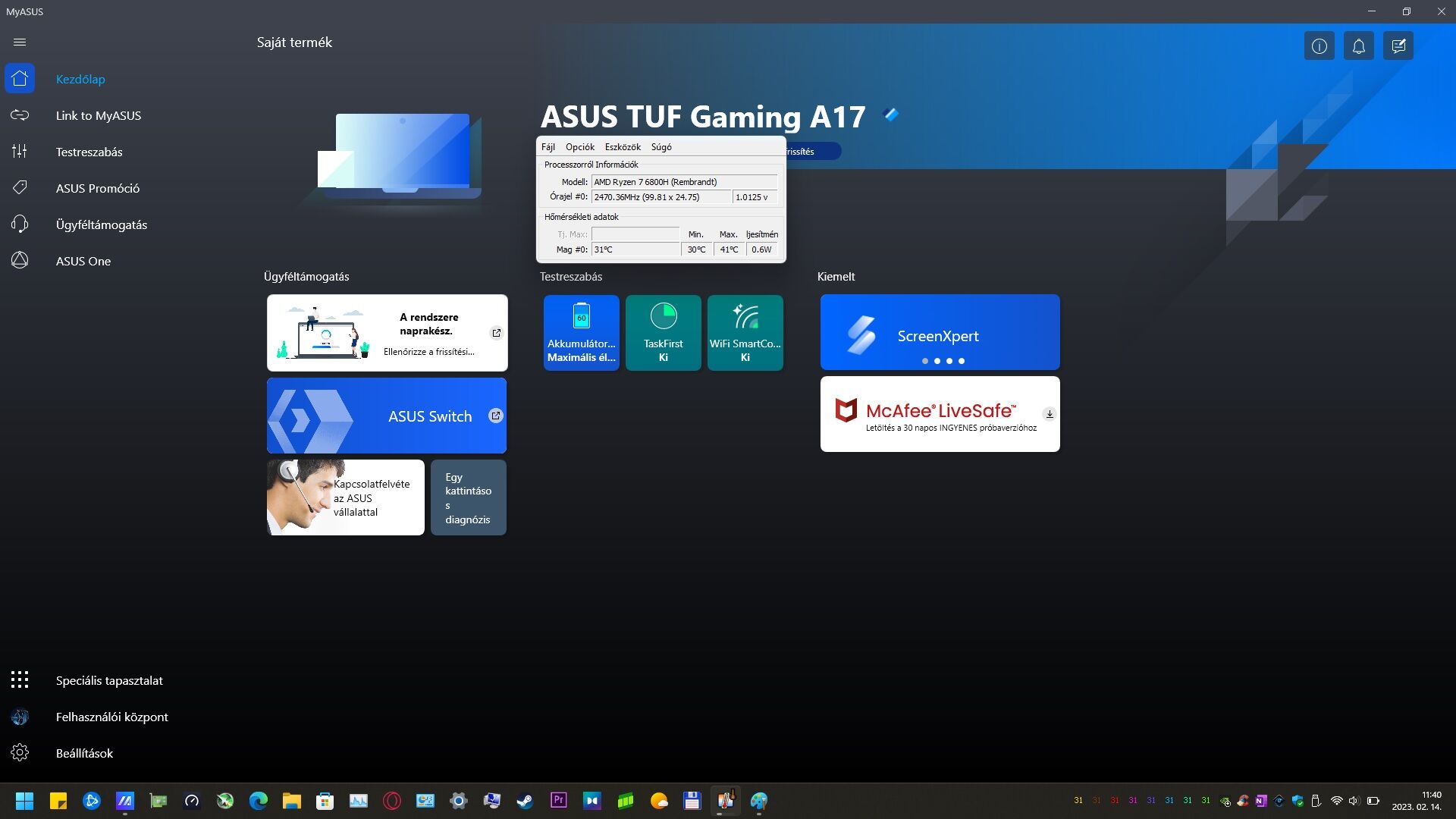
Task: Open Súgó menu in Core Temp window
Action: pyautogui.click(x=661, y=147)
